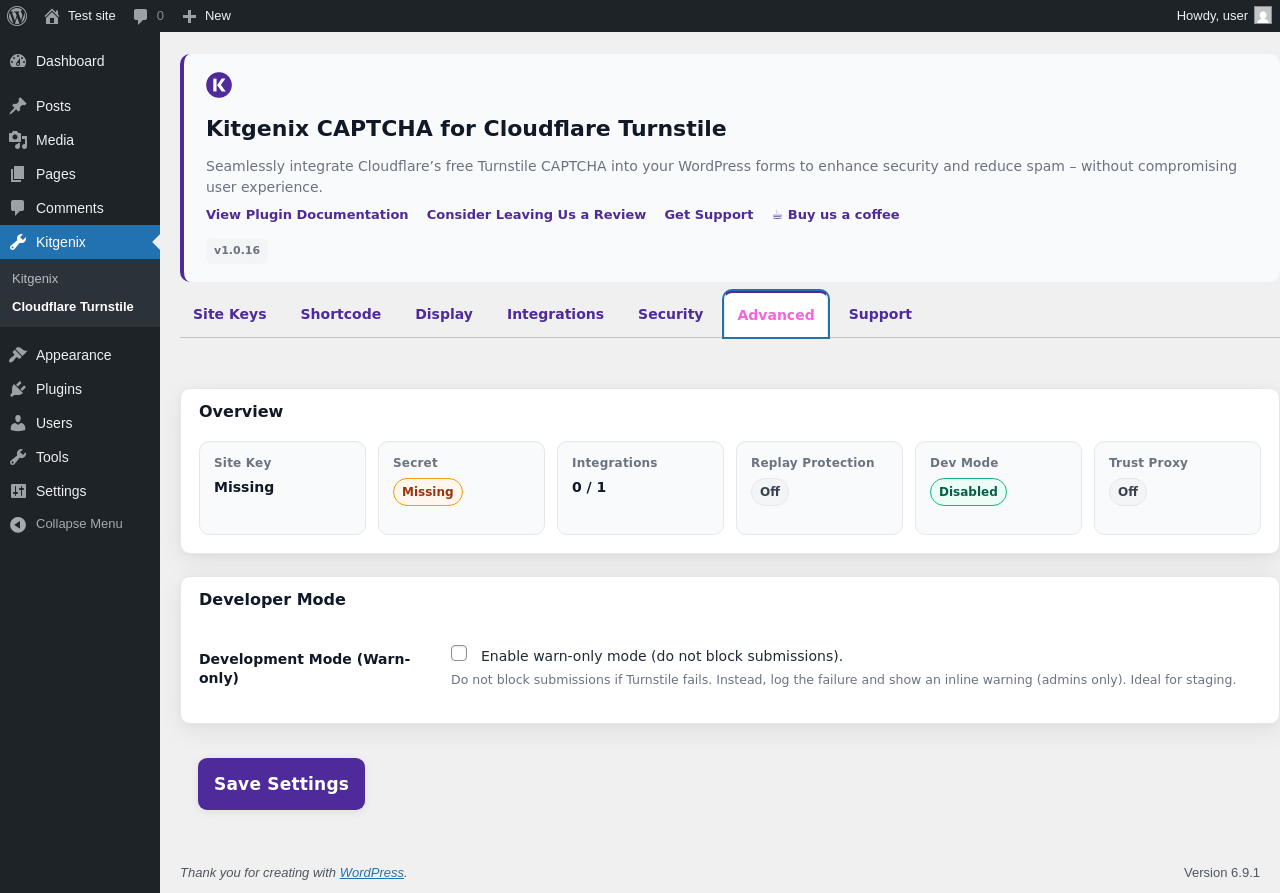Click the WordPress logo icon

(17, 16)
